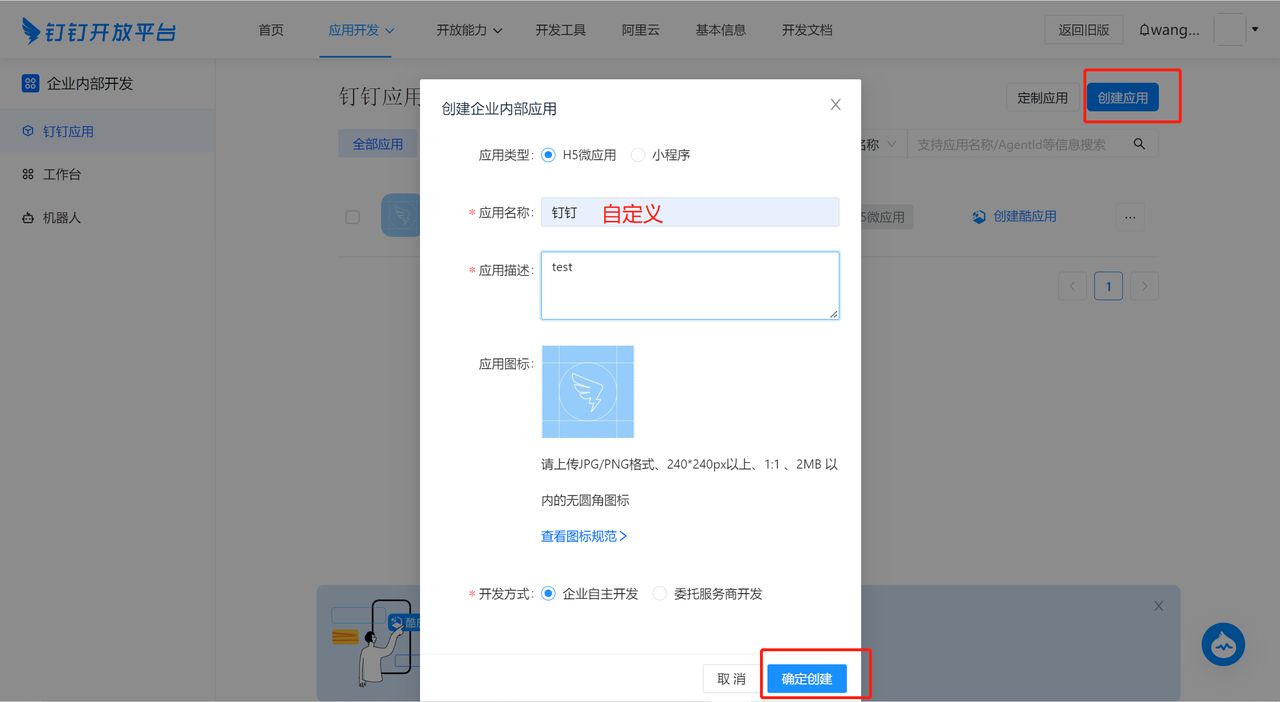The width and height of the screenshot is (1280, 702).
Task: Open the 基本信息 nav item
Action: [x=721, y=30]
